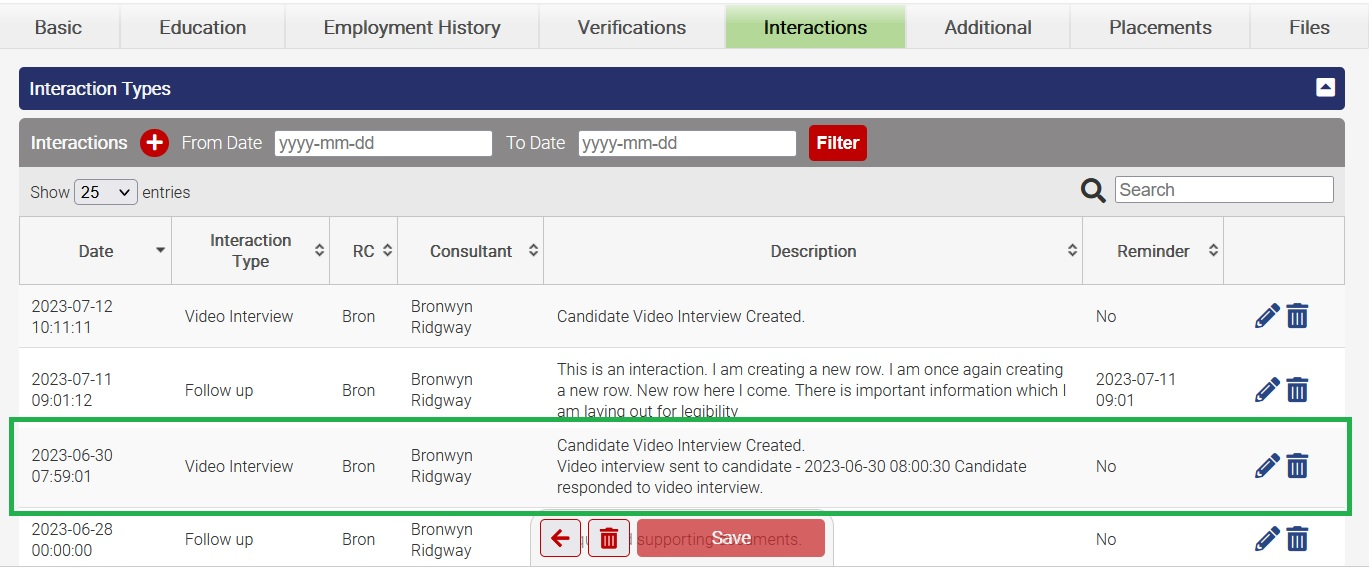Open the Placements tab
1369x571 pixels.
tap(1160, 27)
